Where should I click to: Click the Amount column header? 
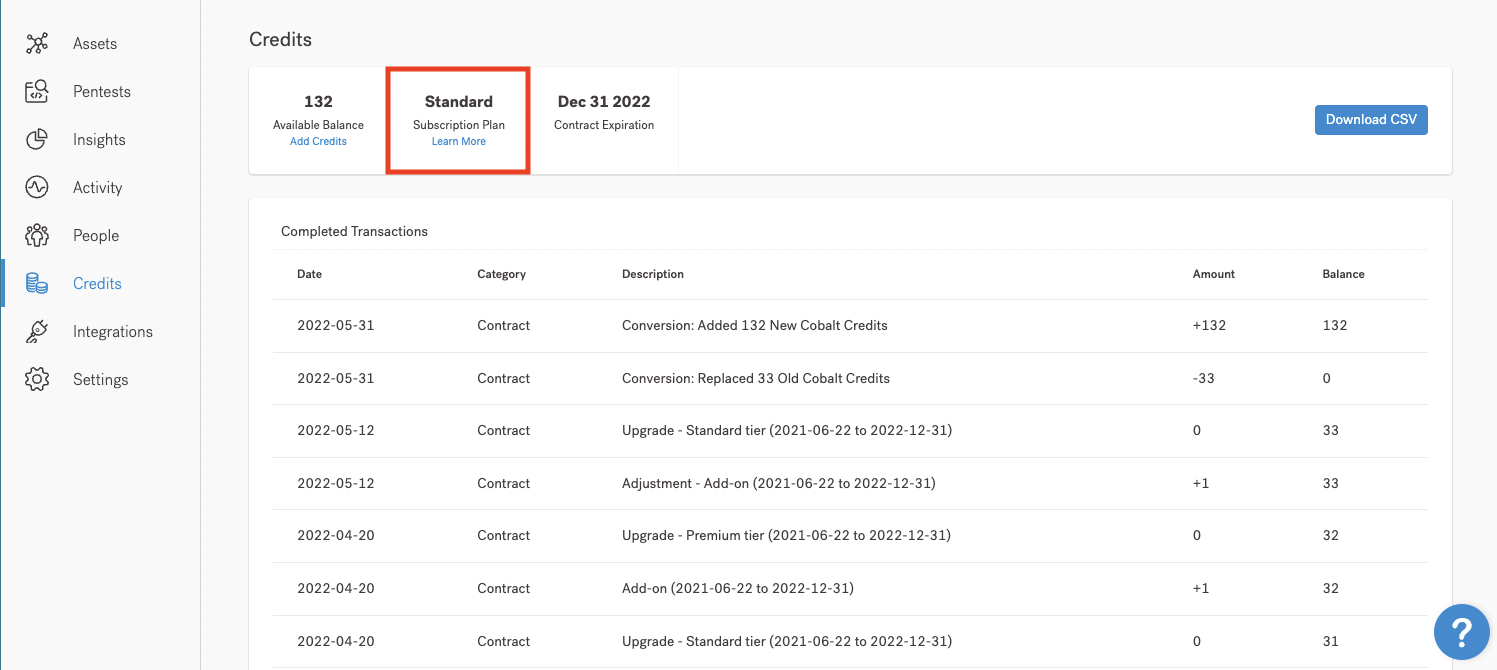pyautogui.click(x=1213, y=274)
